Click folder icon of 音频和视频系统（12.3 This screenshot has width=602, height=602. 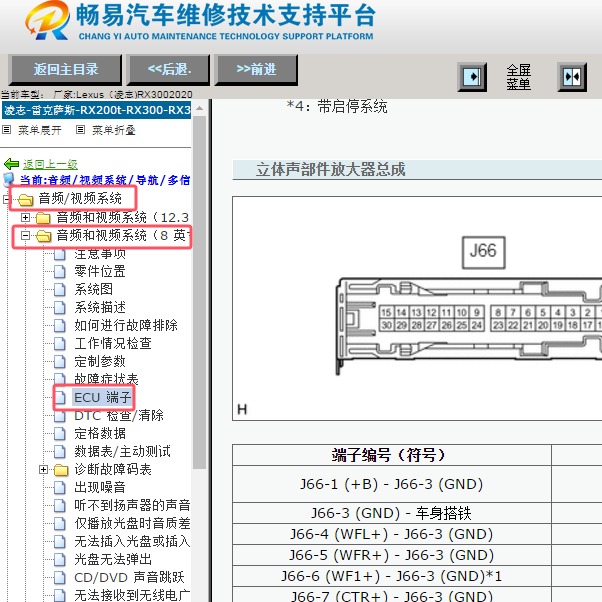pos(43,218)
